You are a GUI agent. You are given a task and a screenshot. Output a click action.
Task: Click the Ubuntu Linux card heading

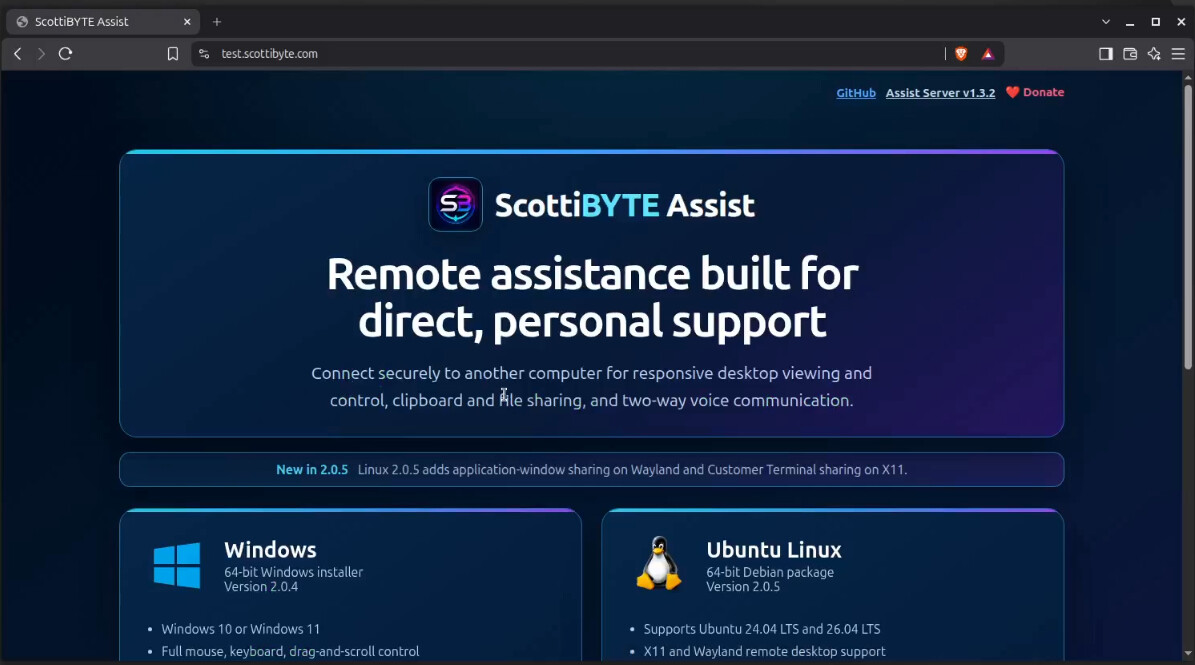coord(774,550)
